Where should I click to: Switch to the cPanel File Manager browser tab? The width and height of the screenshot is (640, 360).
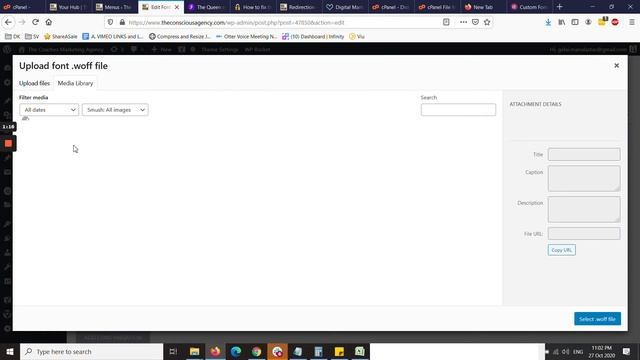[438, 7]
